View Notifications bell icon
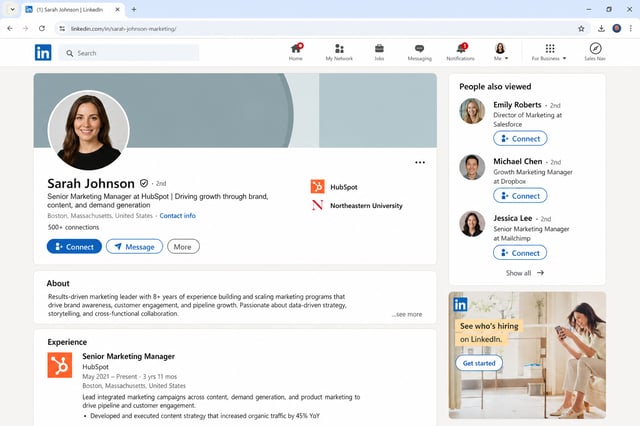The width and height of the screenshot is (640, 426). click(x=460, y=52)
